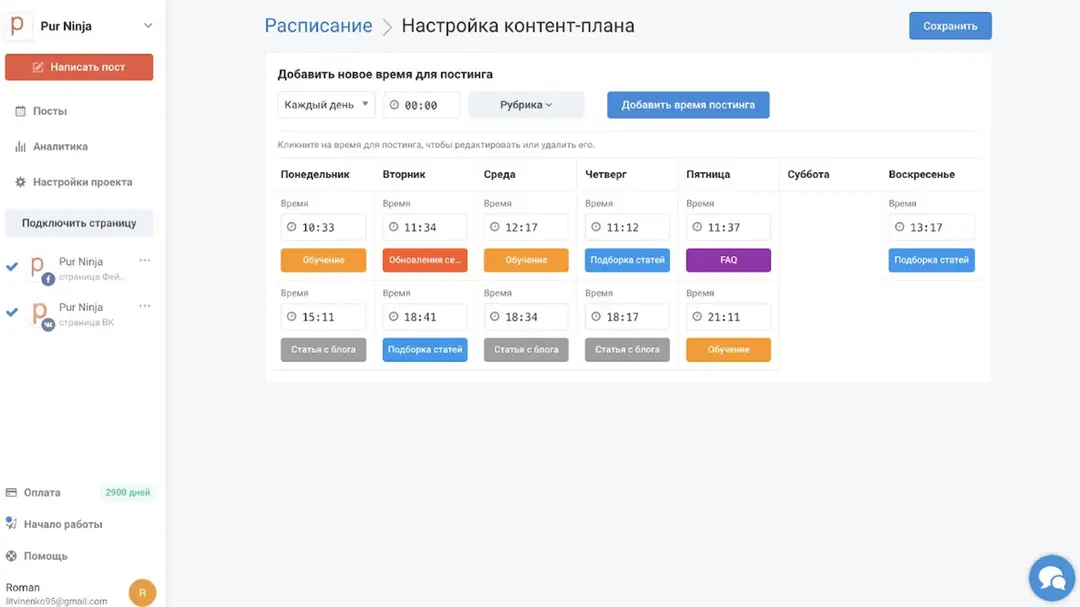Click Tuesday's blue Подборка статей tag
This screenshot has width=1080, height=607.
click(425, 349)
